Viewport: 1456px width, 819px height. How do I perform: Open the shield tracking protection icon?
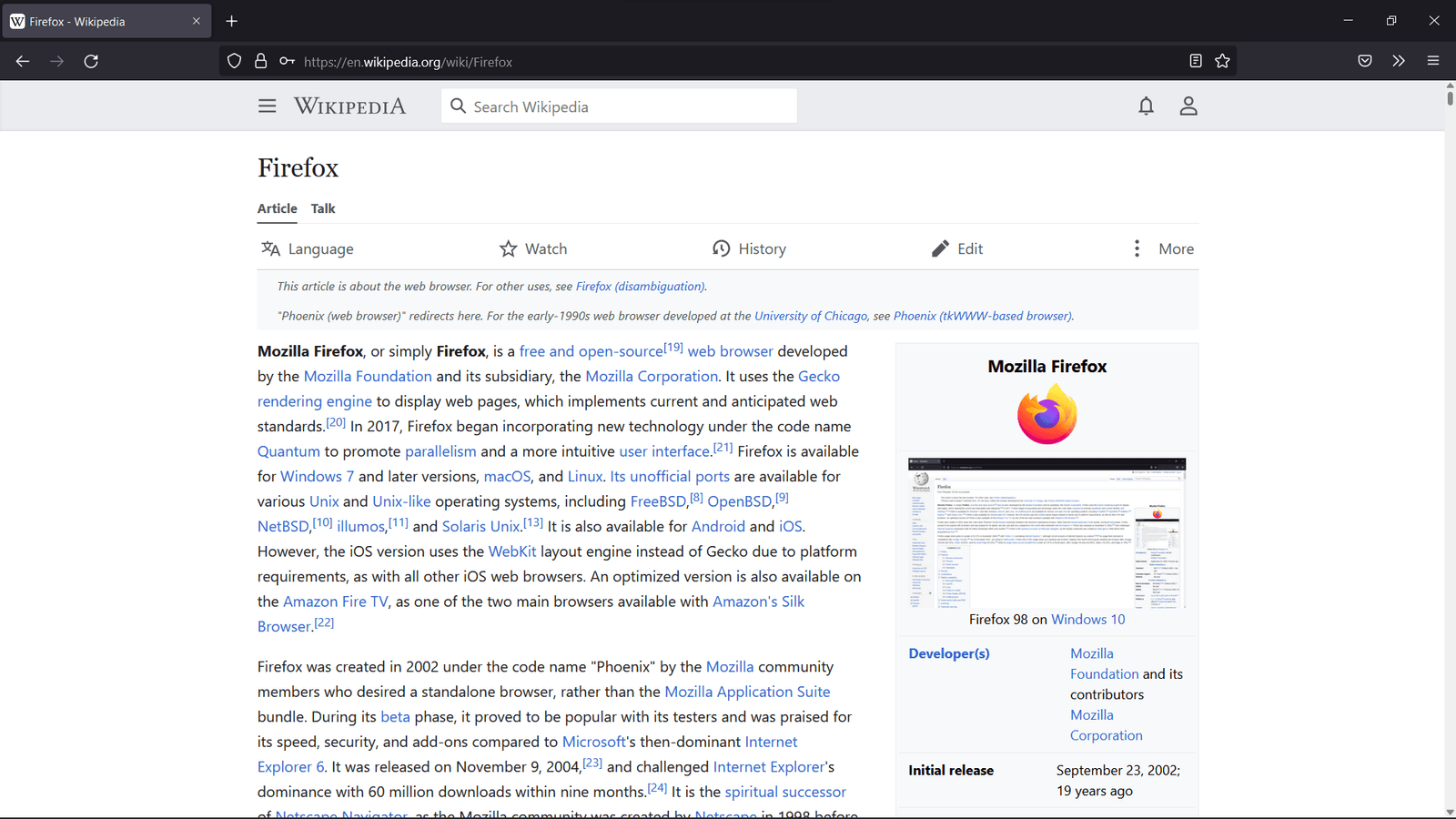pyautogui.click(x=234, y=61)
